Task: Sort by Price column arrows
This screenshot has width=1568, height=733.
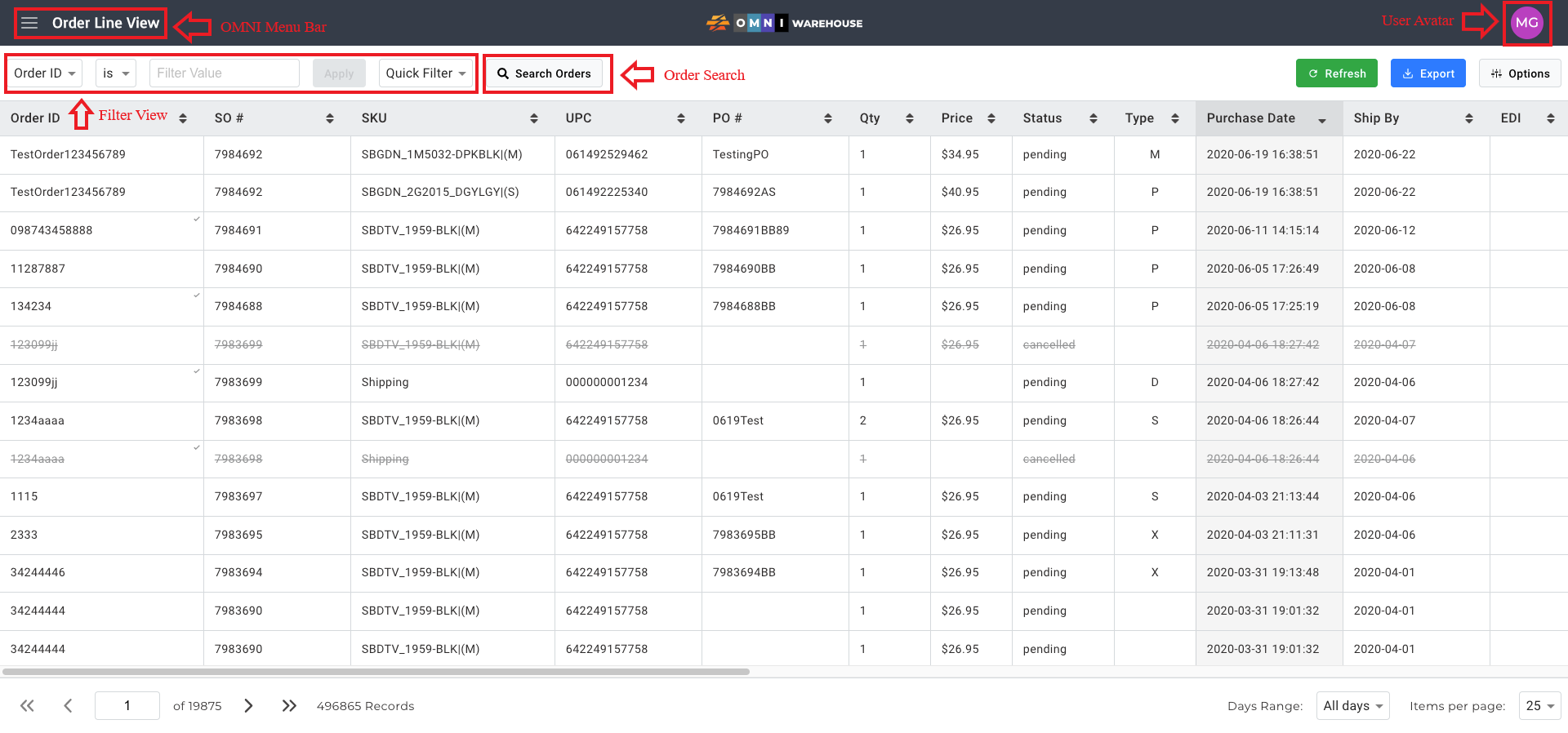Action: 991,118
